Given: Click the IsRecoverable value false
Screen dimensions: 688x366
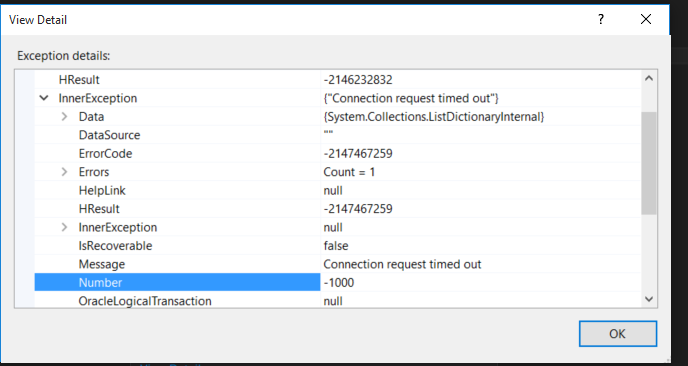Looking at the screenshot, I should 336,246.
